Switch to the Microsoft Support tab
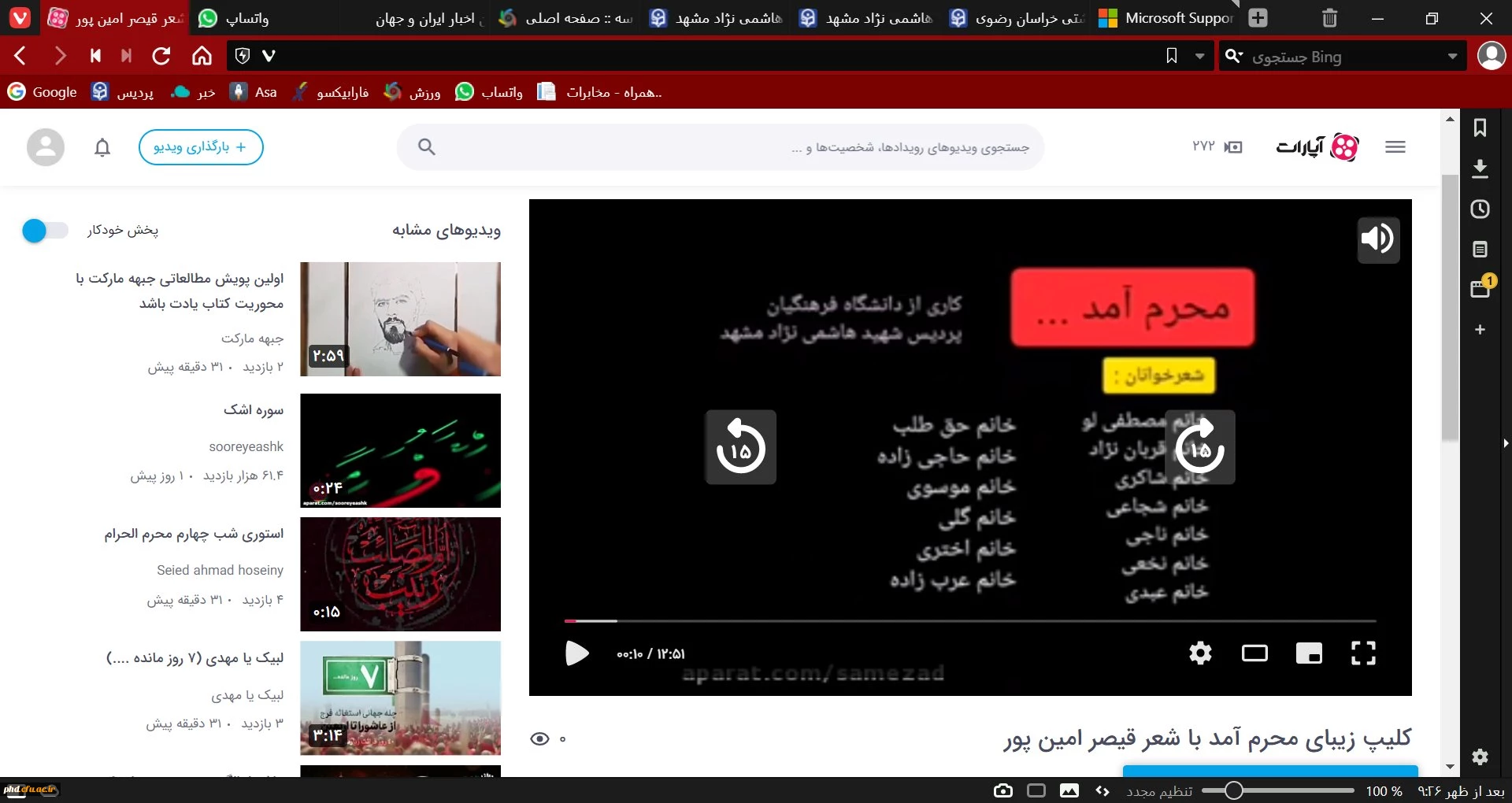This screenshot has width=1512, height=803. pos(1167,18)
